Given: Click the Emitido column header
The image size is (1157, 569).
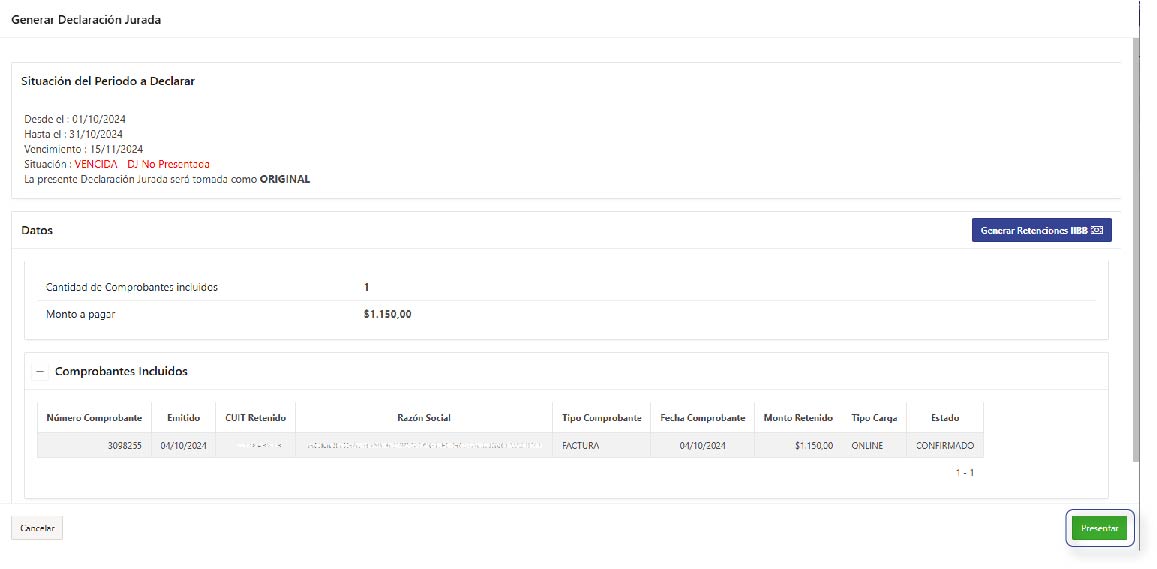Looking at the screenshot, I should (183, 418).
